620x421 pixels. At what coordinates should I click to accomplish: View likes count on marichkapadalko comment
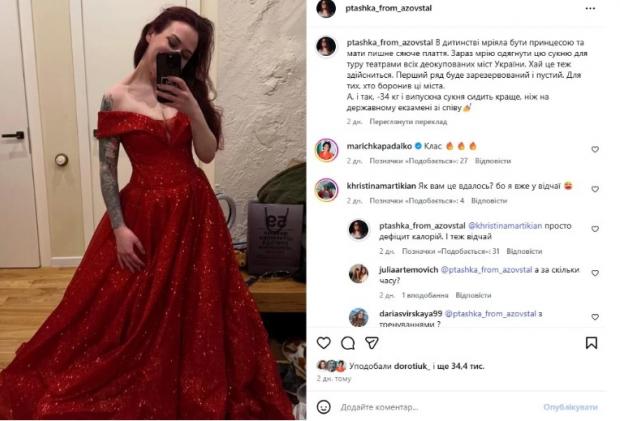(418, 161)
